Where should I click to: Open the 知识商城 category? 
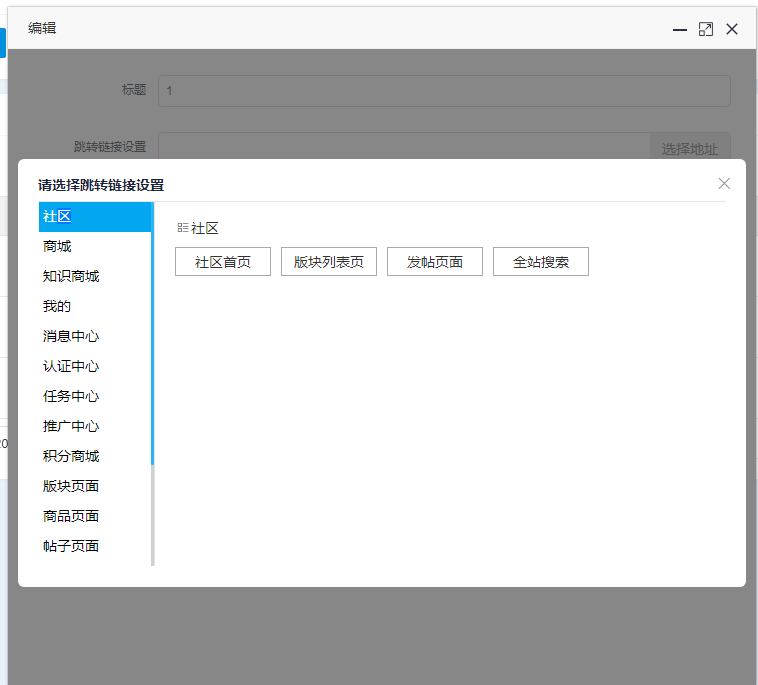coord(95,277)
